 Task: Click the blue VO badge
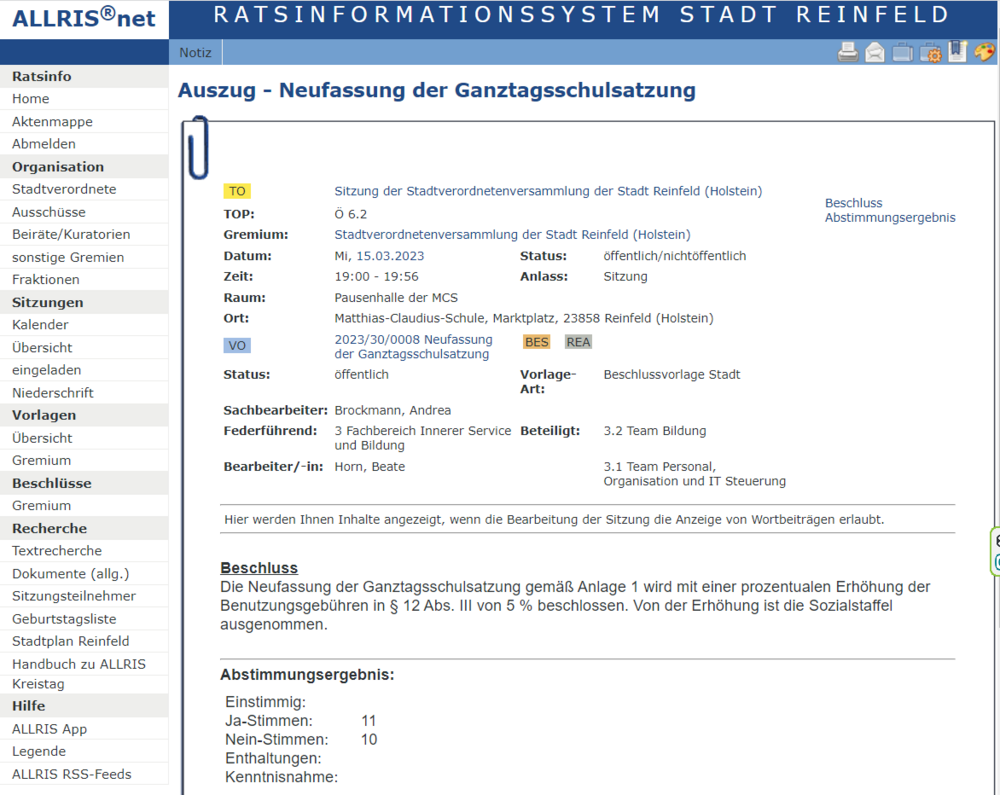click(x=237, y=345)
